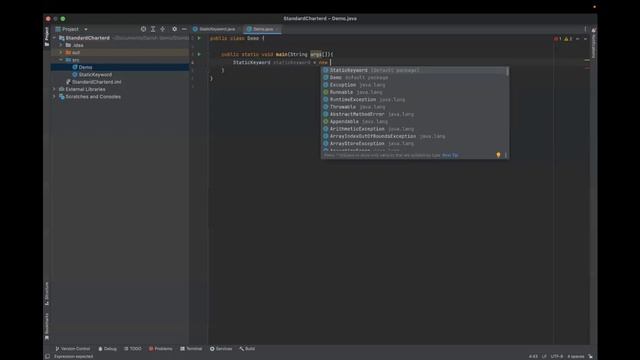Viewport: 640px width, 360px height.
Task: Open TODO tool window
Action: coord(133,349)
